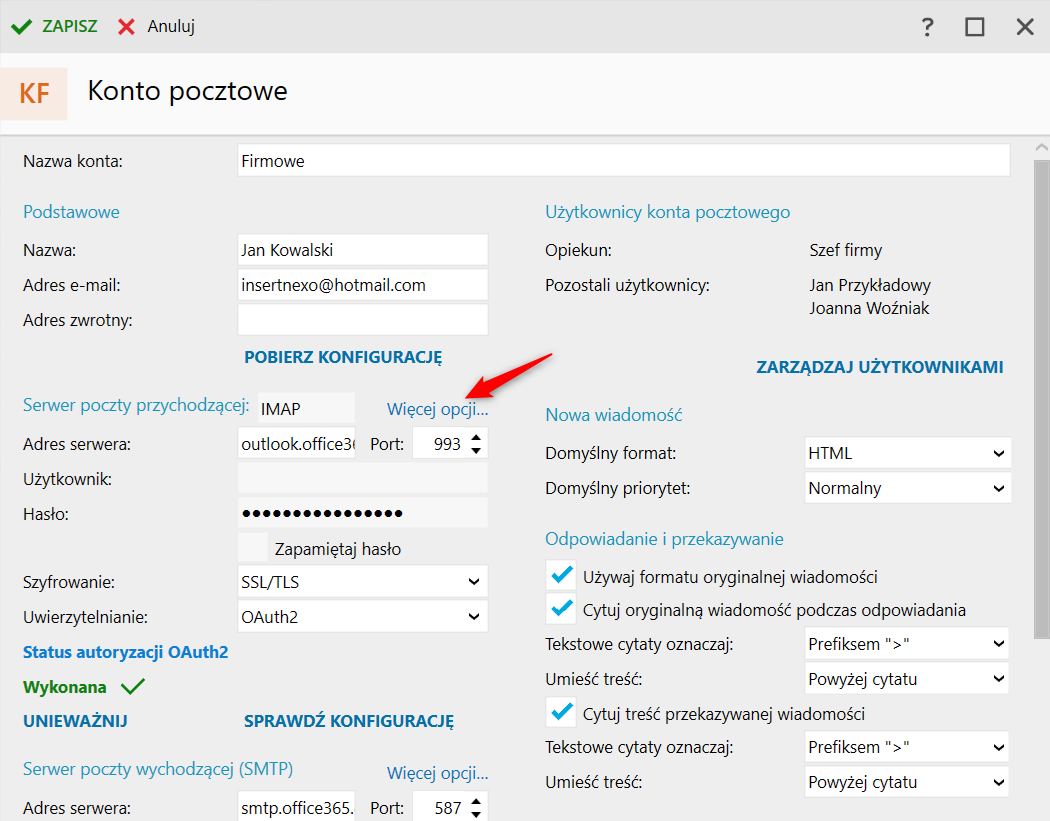Viewport: 1050px width, 821px height.
Task: Open the Szyfrowanie SSL/TLS dropdown
Action: pyautogui.click(x=363, y=581)
